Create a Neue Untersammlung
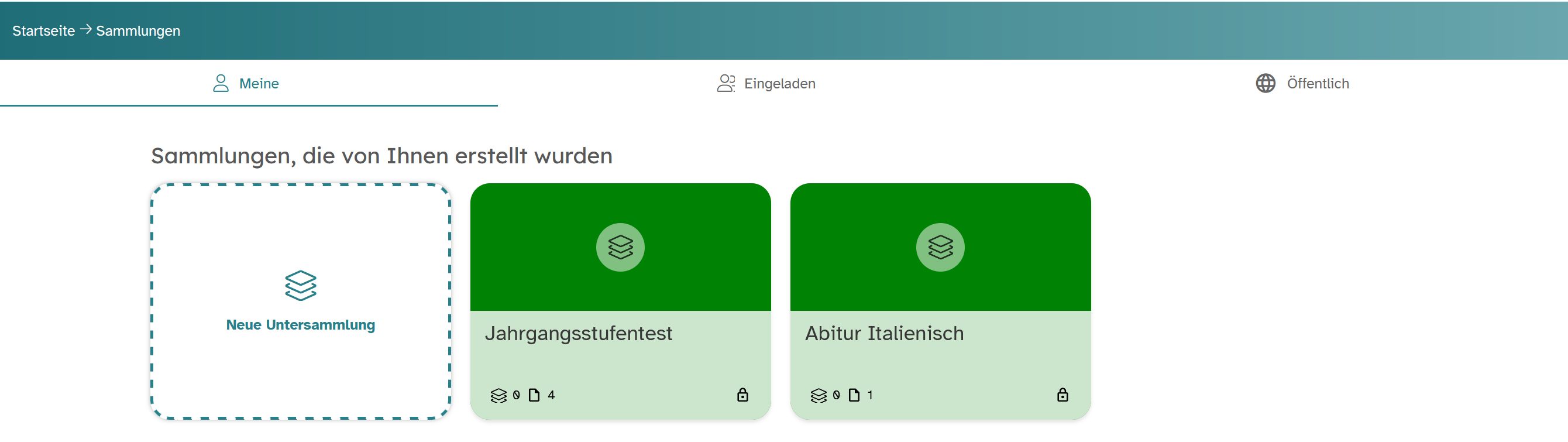Image resolution: width=1568 pixels, height=442 pixels. pos(301,324)
